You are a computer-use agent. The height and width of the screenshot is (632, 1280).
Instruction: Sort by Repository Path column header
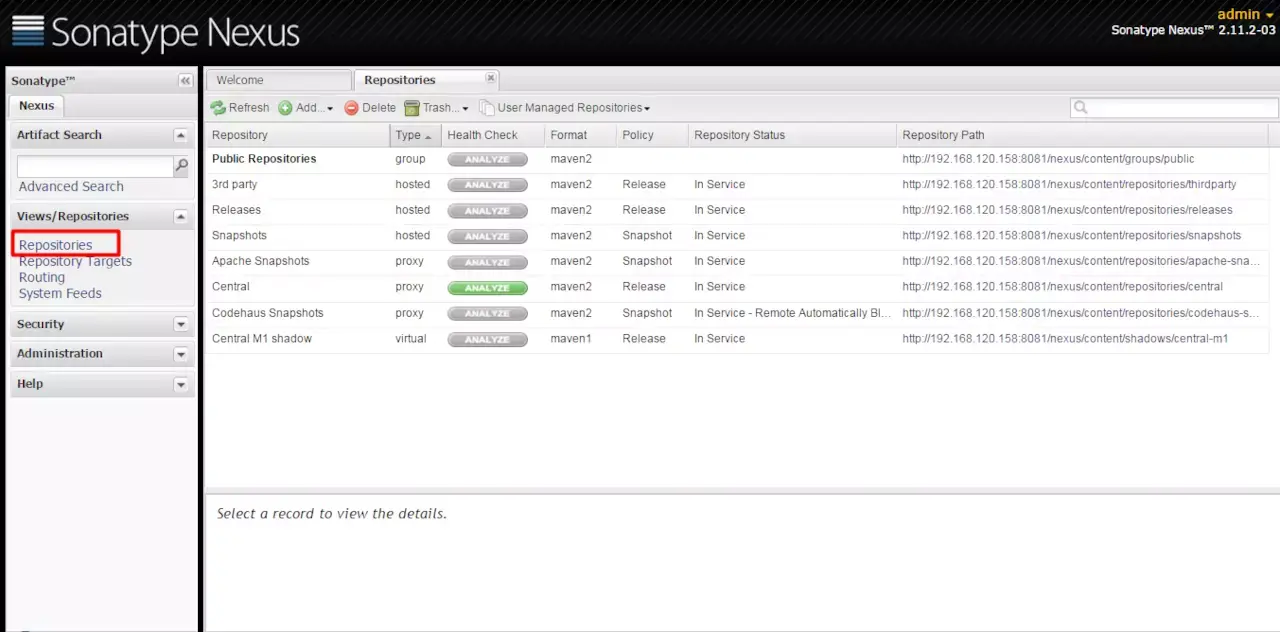click(x=1082, y=135)
